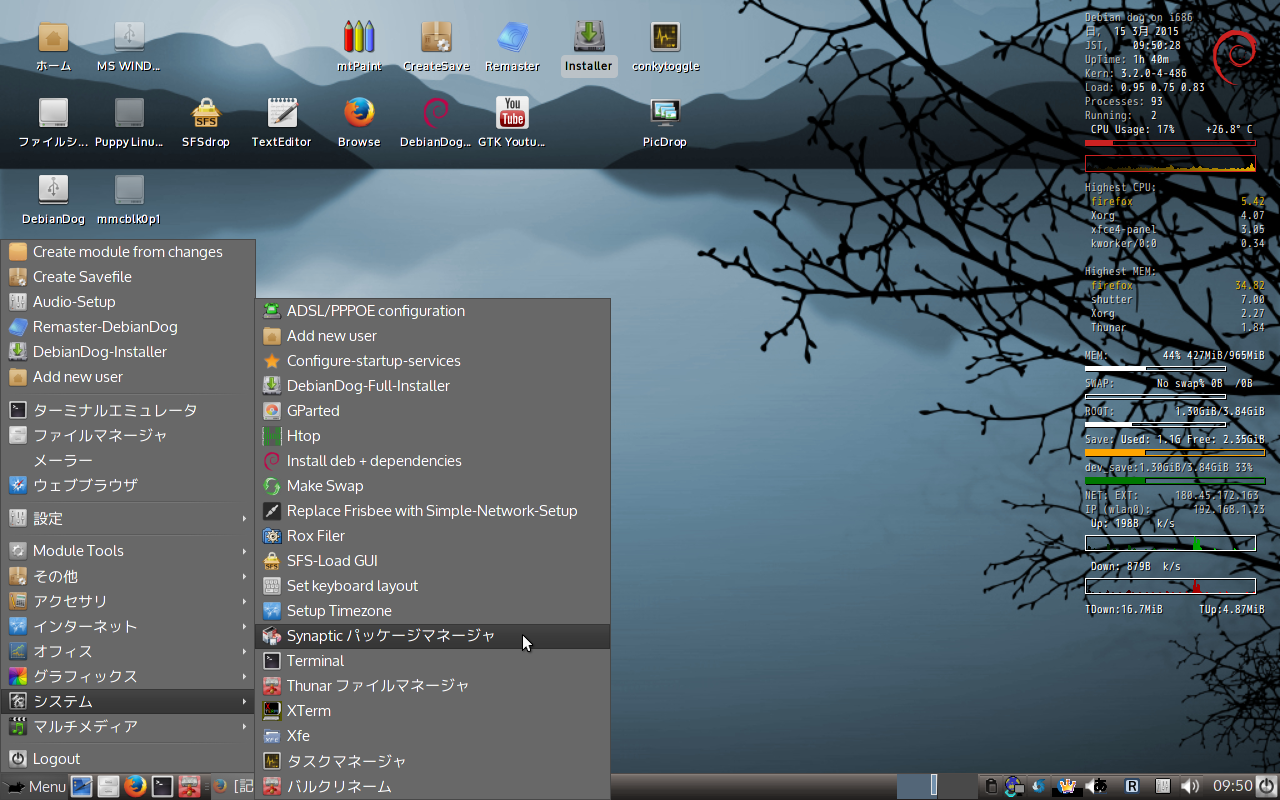
Task: Choose Install deb + dependencies
Action: [433, 461]
